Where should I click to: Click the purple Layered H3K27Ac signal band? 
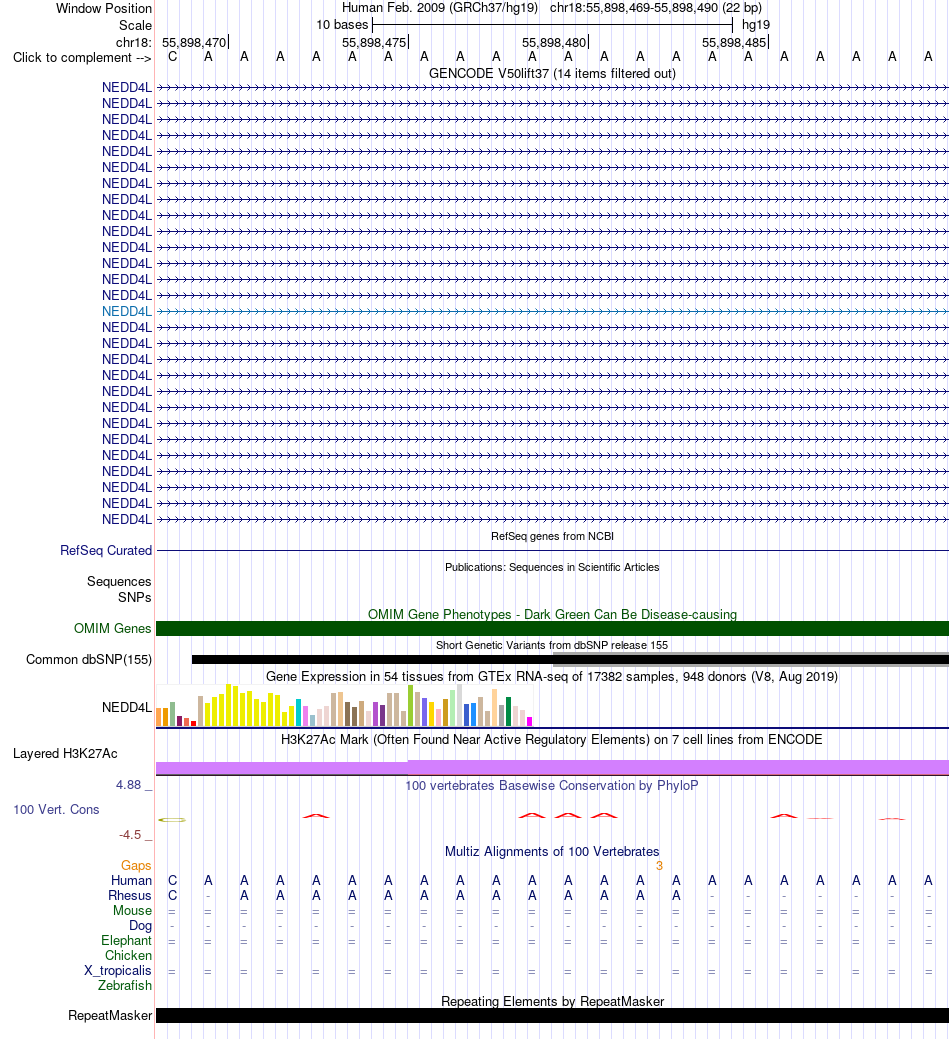(x=553, y=767)
